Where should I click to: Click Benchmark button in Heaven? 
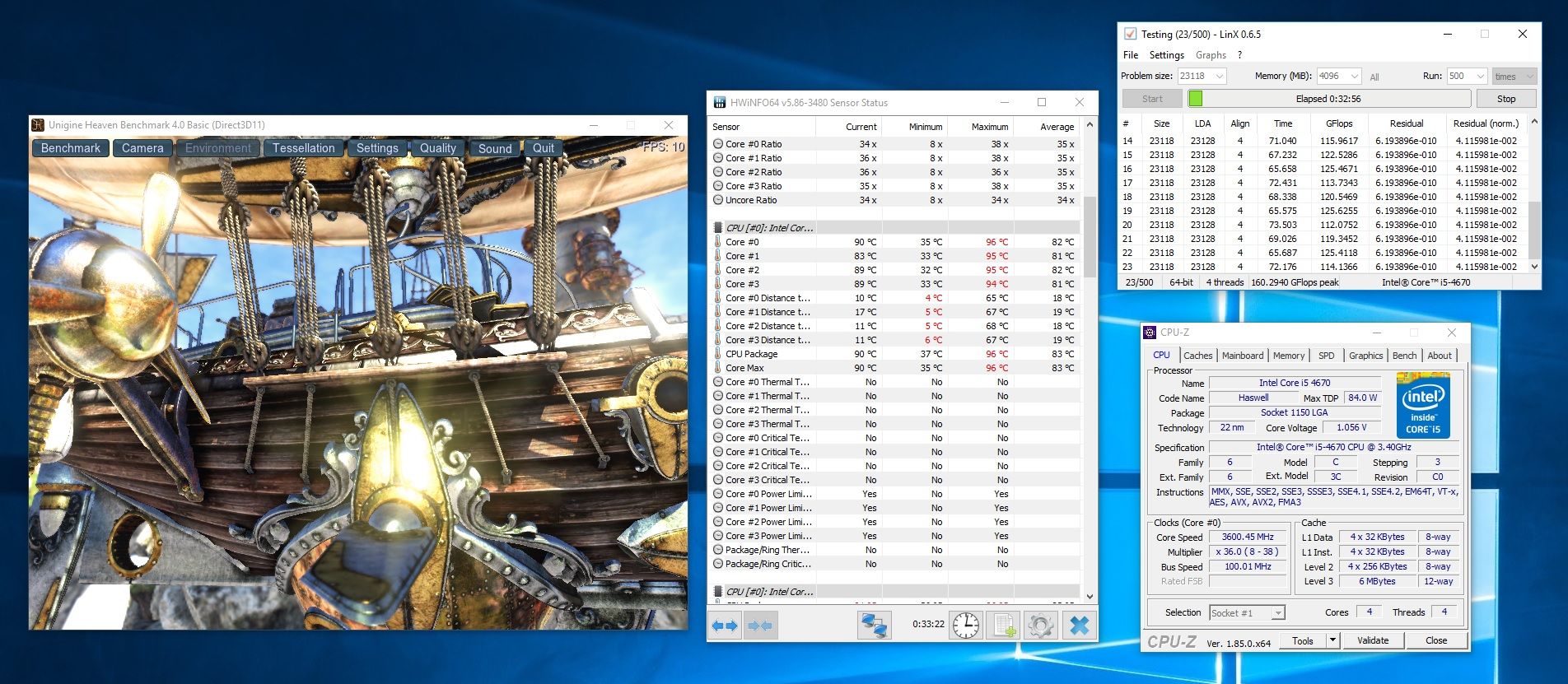(x=71, y=148)
